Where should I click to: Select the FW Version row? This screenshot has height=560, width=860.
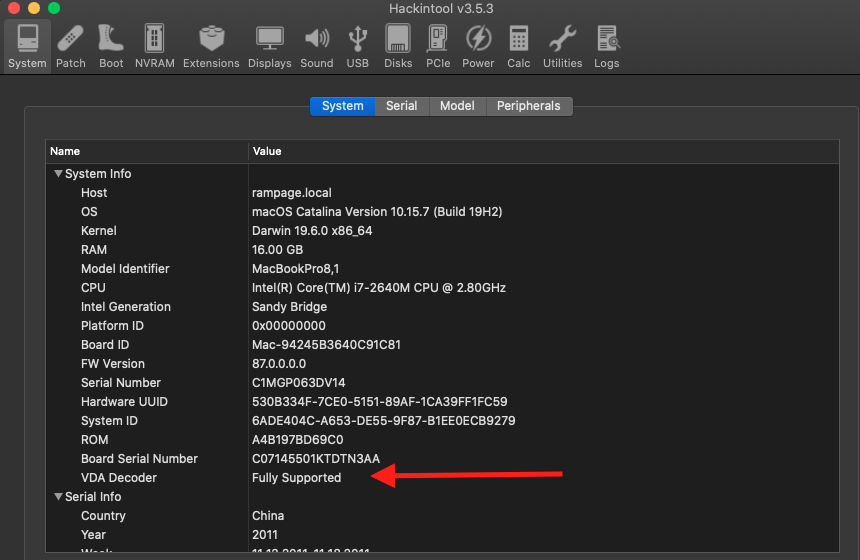click(x=442, y=364)
